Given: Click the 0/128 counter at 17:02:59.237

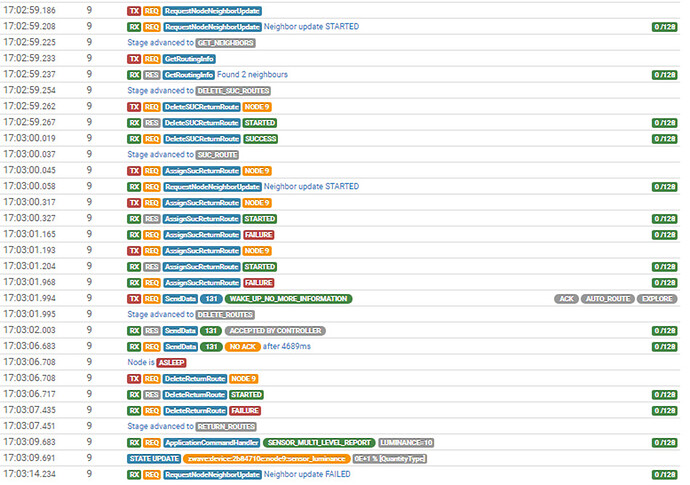Looking at the screenshot, I should 664,75.
